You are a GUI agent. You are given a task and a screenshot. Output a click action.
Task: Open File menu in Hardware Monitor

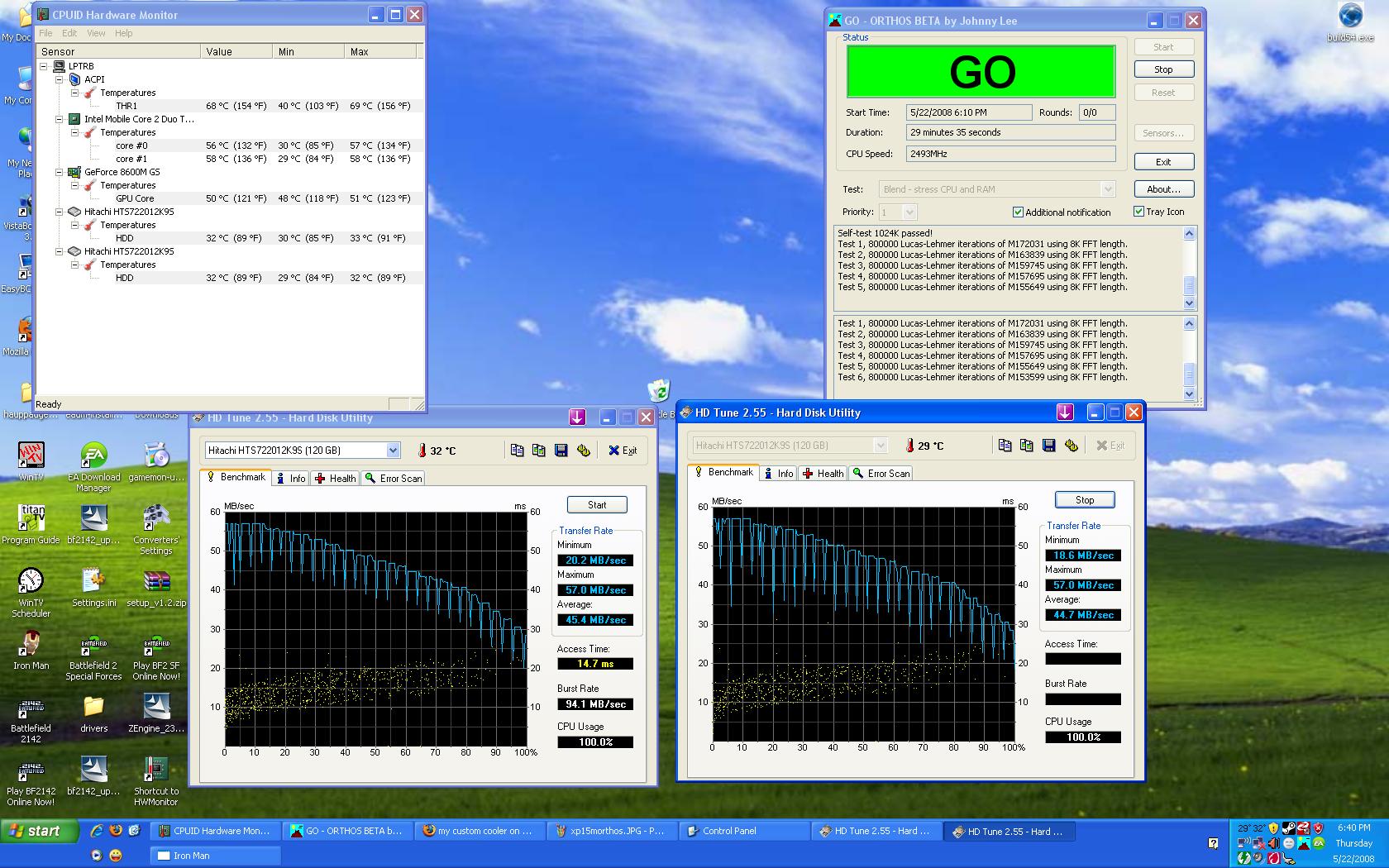click(x=45, y=33)
